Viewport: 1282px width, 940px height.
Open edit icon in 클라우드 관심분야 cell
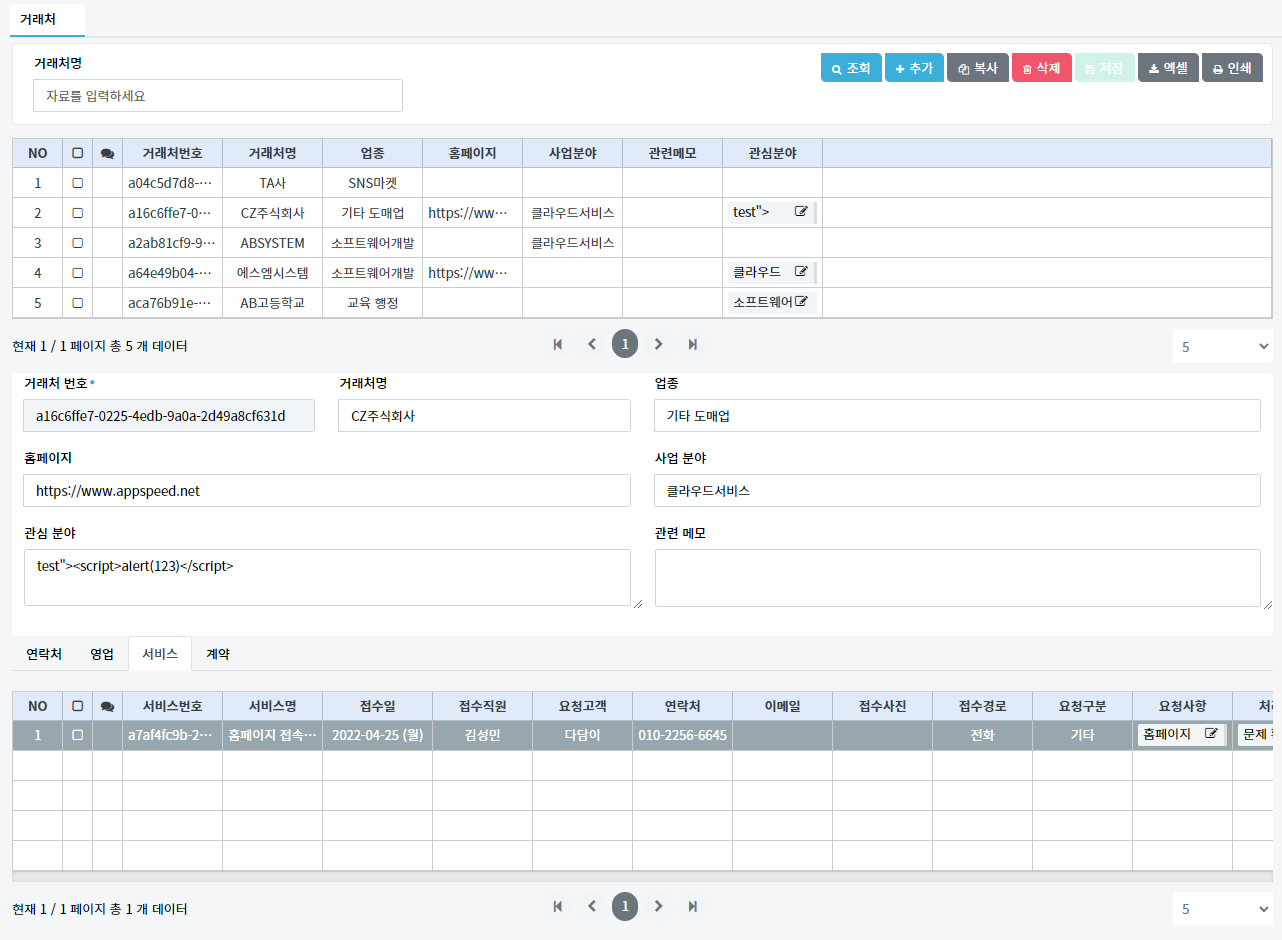801,272
